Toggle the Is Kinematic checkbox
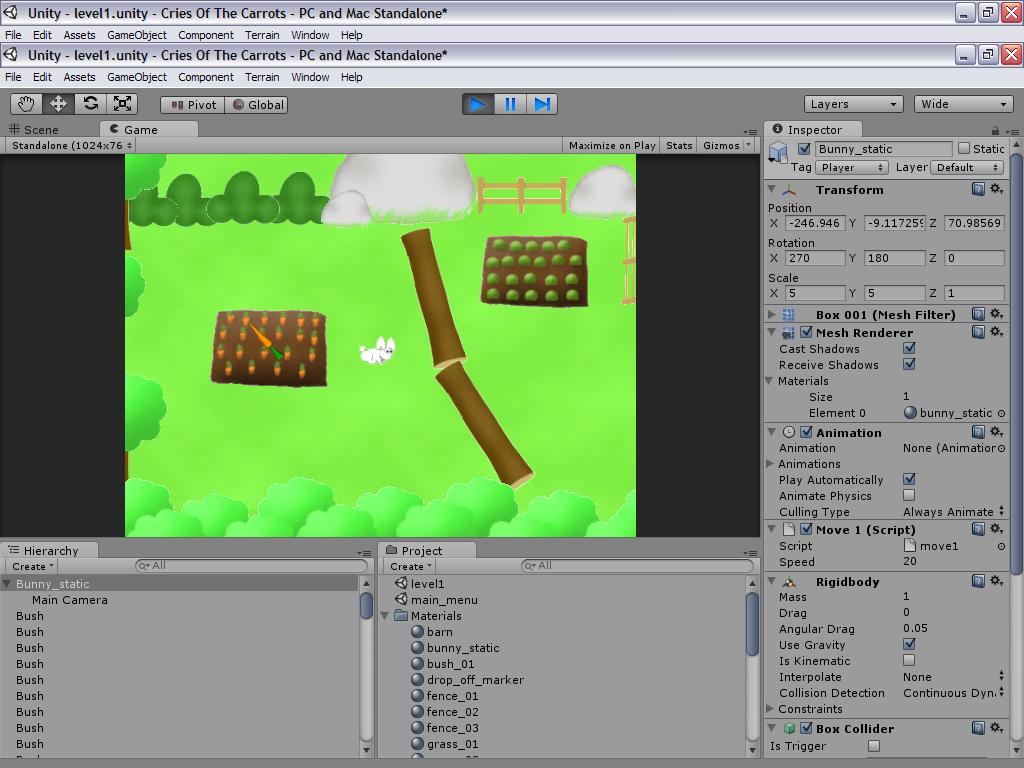1024x768 pixels. [909, 660]
